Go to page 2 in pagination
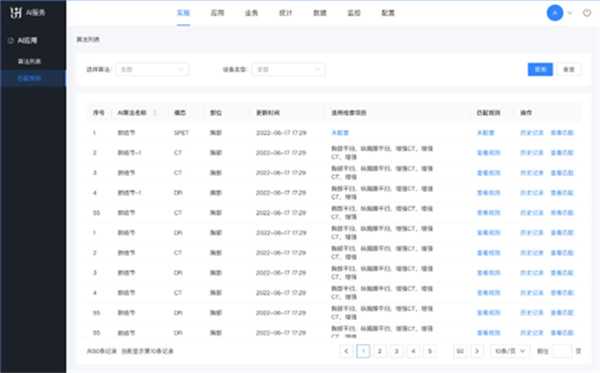This screenshot has width=600, height=373. [380, 351]
